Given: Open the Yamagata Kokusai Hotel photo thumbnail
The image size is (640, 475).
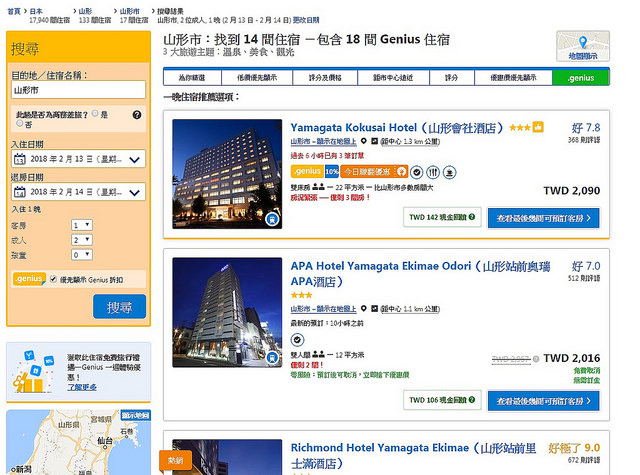Looking at the screenshot, I should pyautogui.click(x=227, y=174).
